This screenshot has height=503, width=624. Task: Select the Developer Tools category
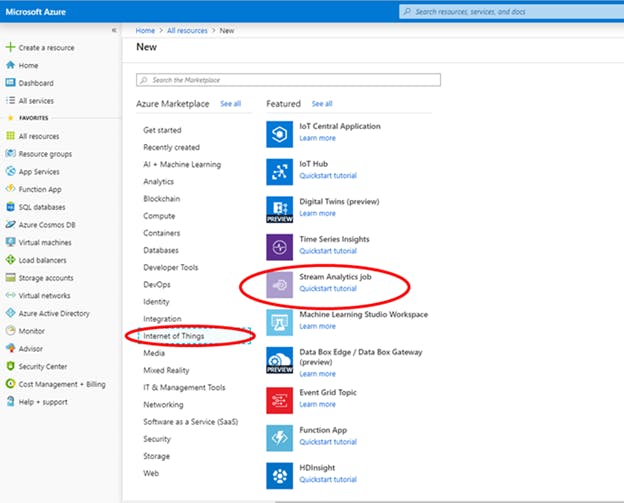point(171,267)
